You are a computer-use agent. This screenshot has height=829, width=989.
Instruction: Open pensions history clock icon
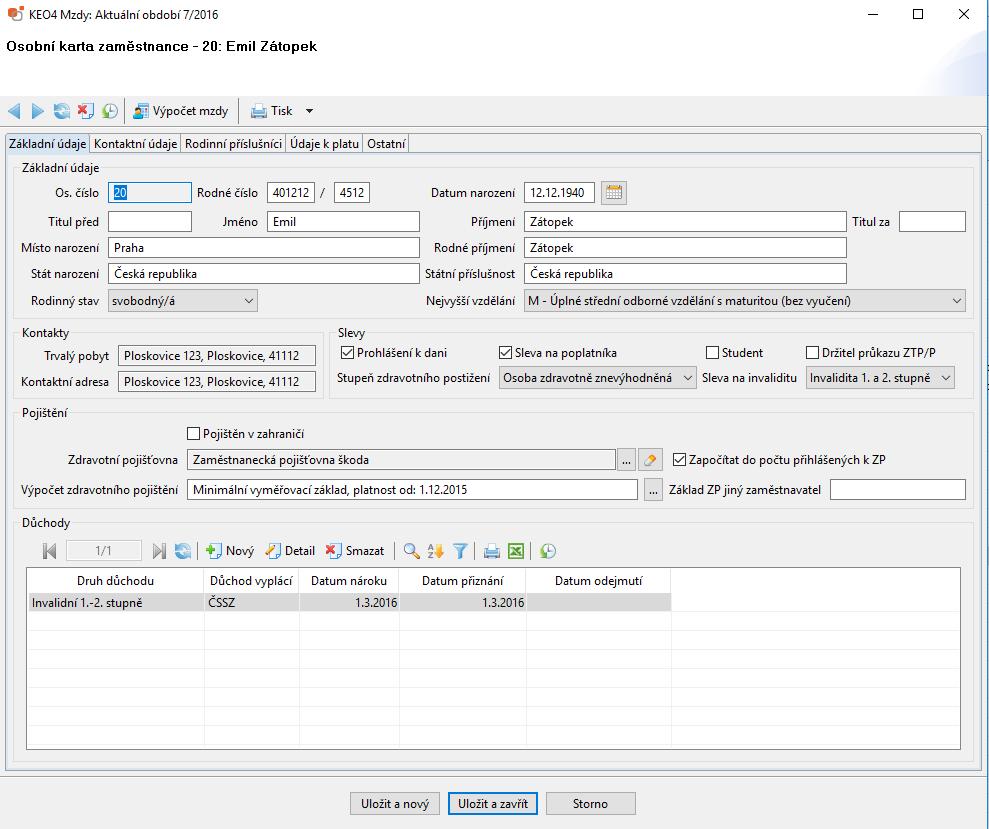coord(547,551)
